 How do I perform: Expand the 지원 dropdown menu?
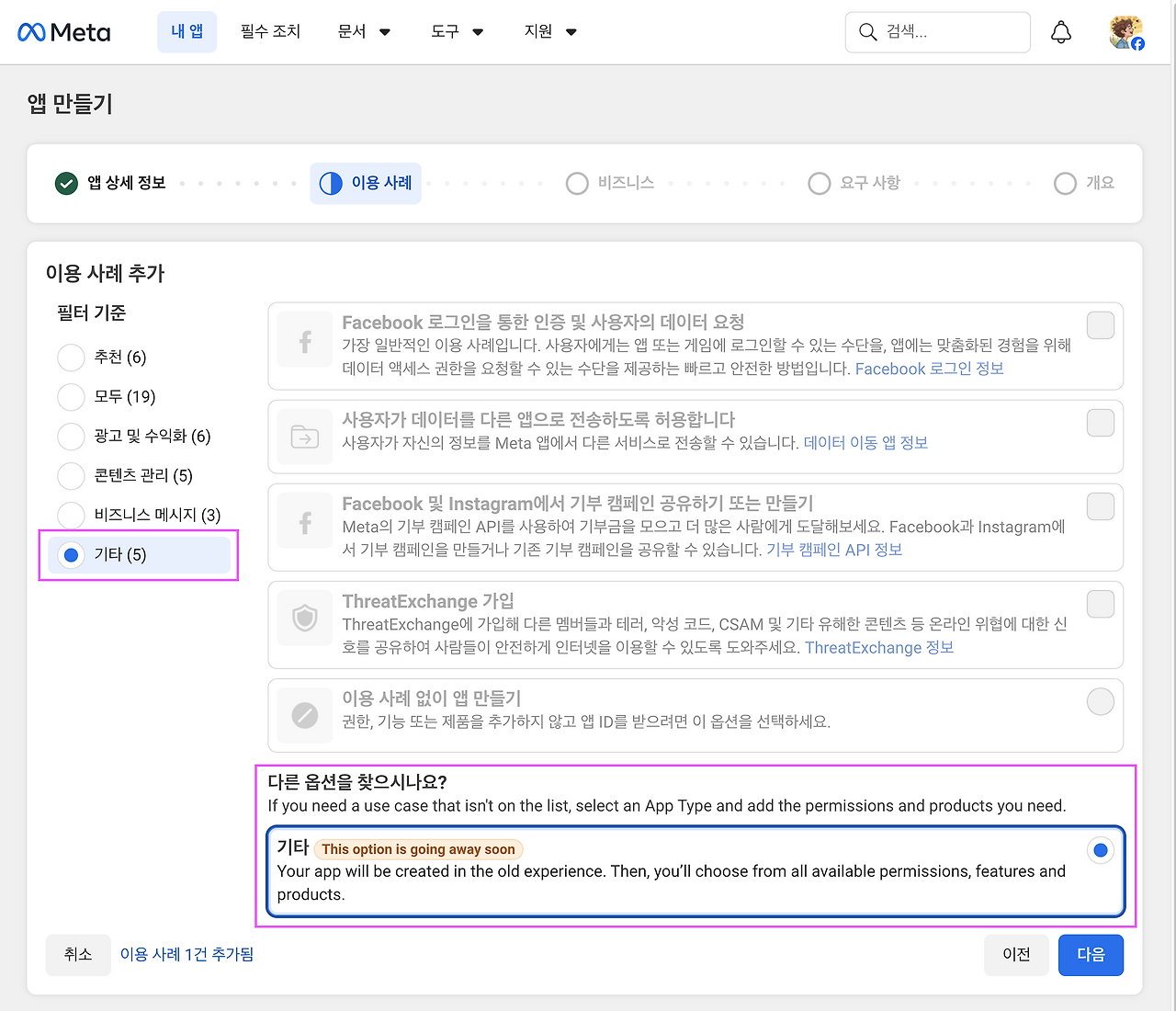click(550, 32)
